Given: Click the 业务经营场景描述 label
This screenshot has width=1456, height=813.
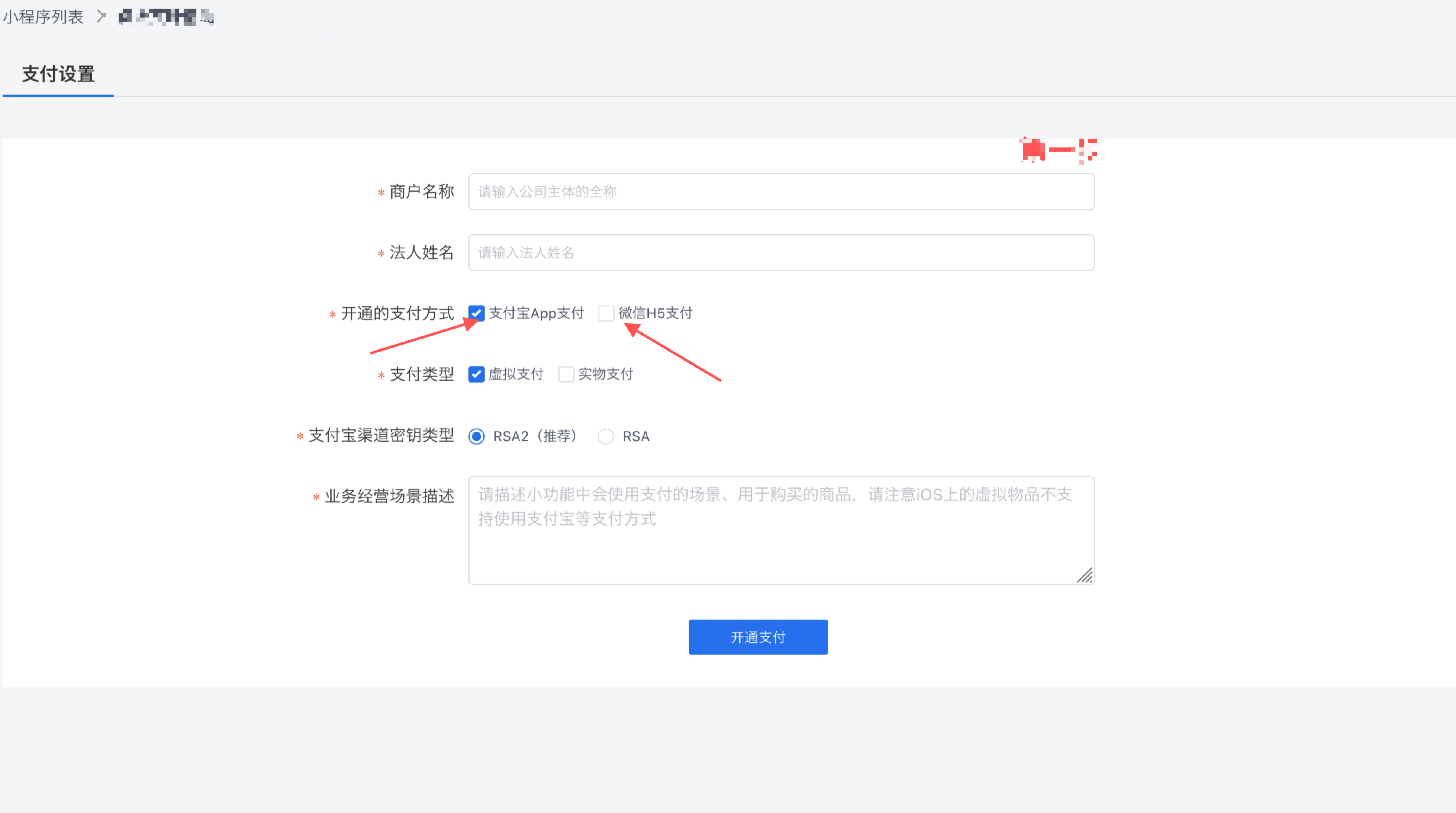Looking at the screenshot, I should [x=390, y=496].
